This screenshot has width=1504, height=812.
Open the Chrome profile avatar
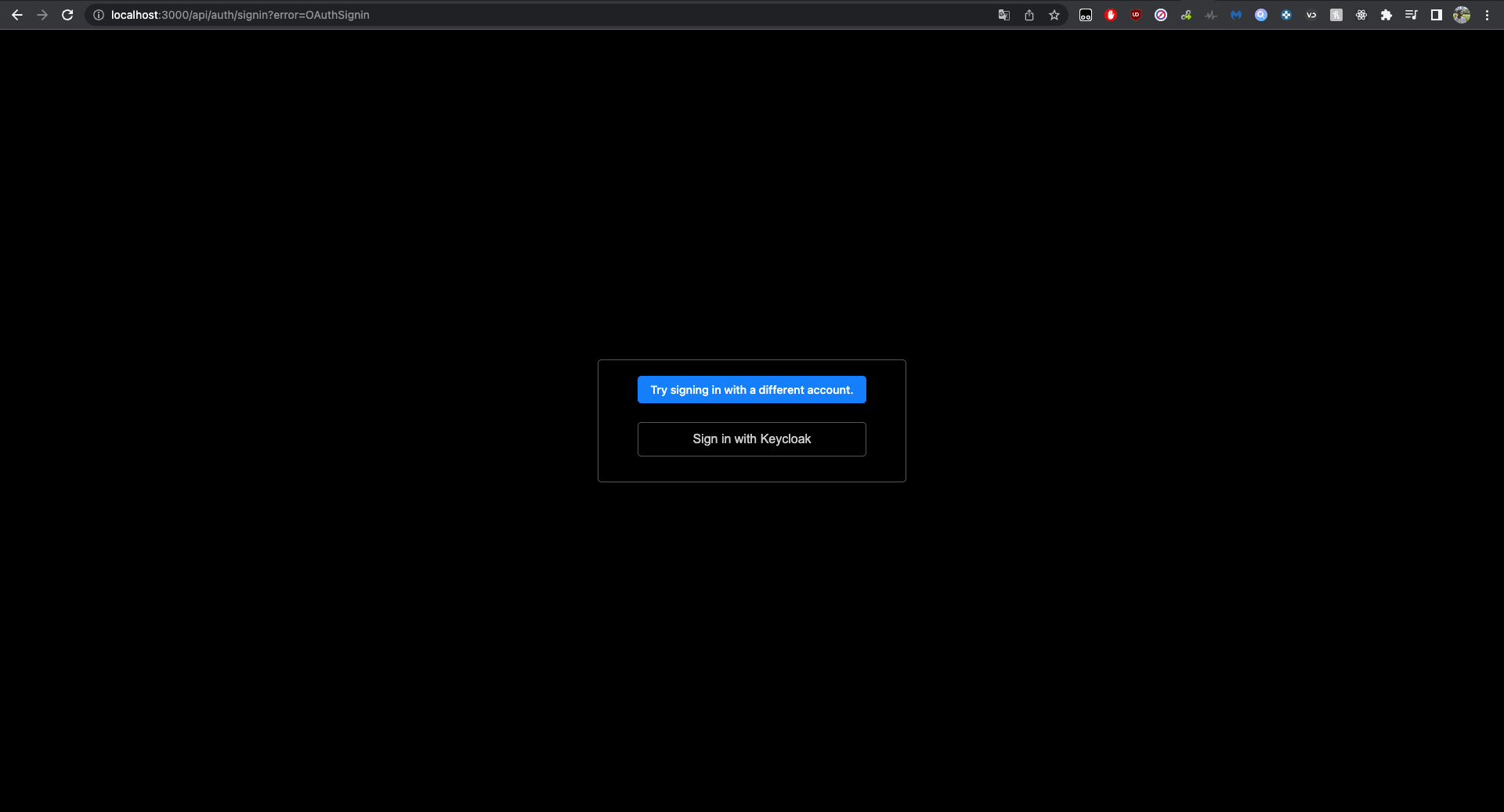click(1462, 15)
